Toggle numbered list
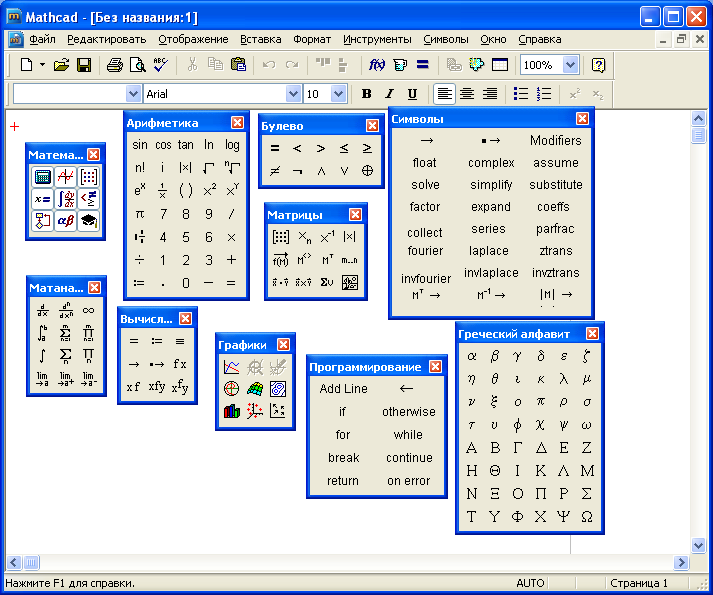This screenshot has height=595, width=713. pyautogui.click(x=544, y=94)
